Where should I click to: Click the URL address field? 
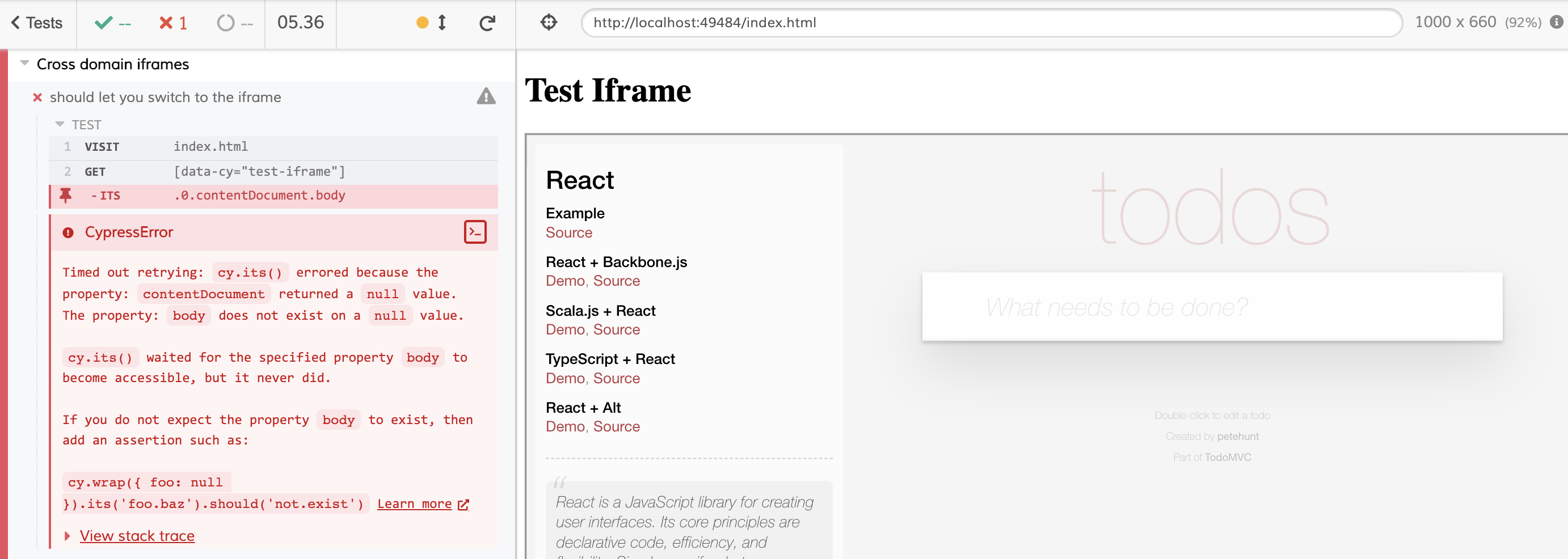(991, 23)
